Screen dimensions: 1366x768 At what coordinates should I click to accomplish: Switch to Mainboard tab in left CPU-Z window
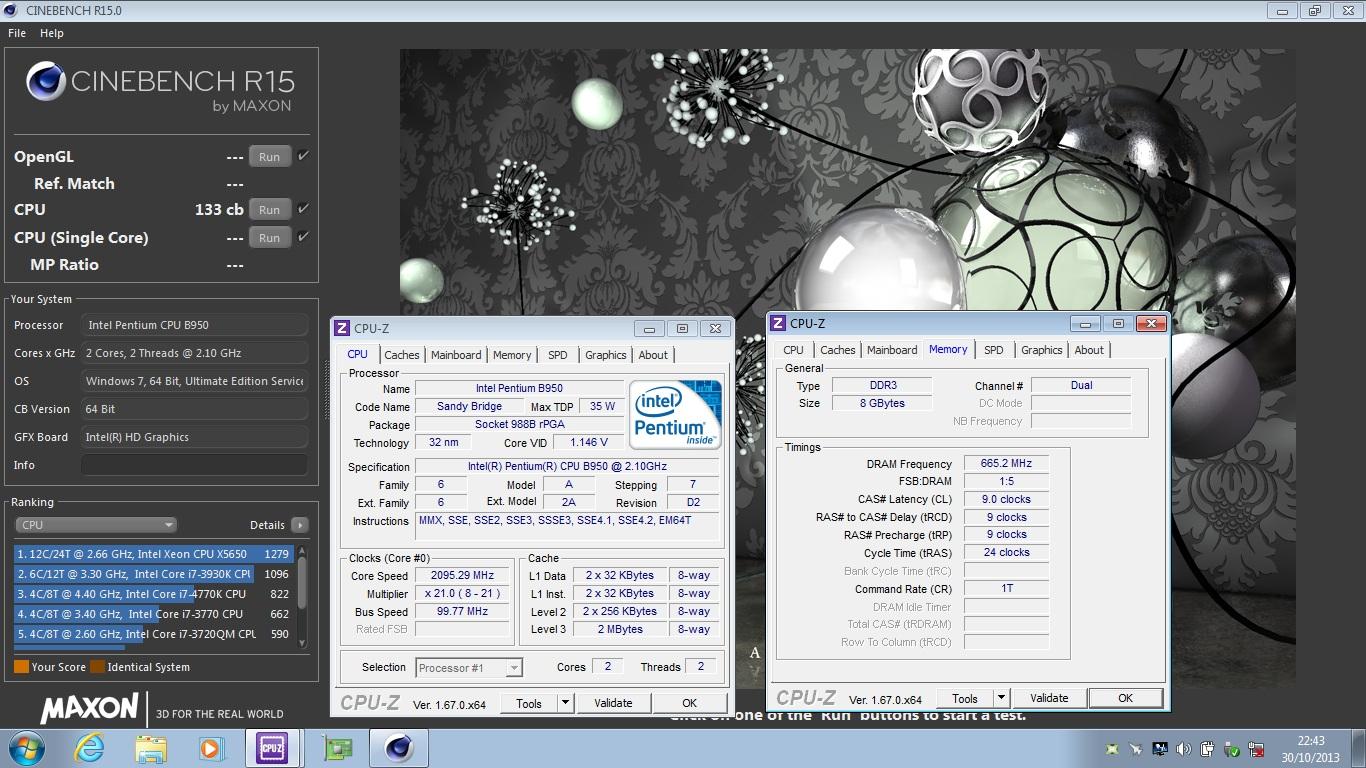pos(456,355)
